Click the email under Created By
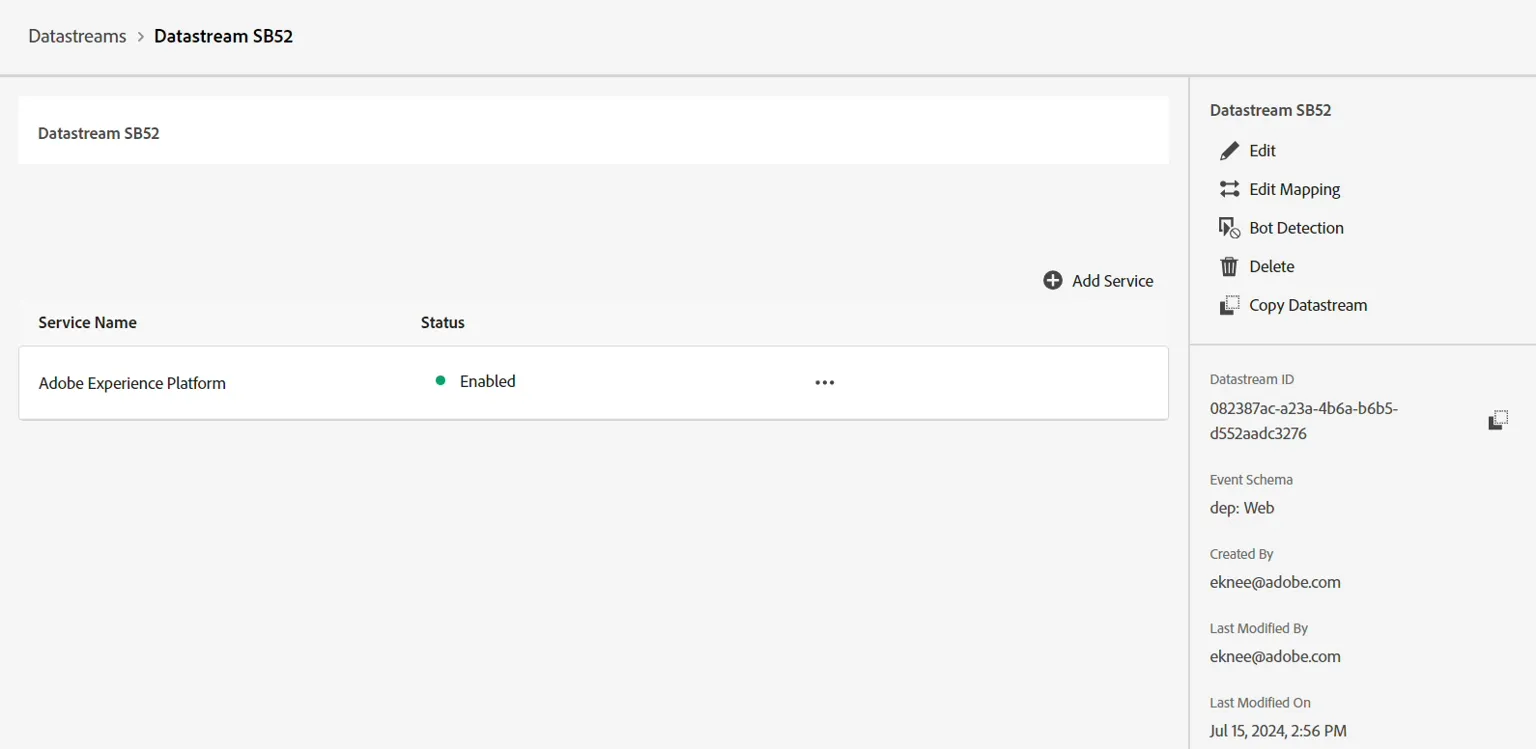The width and height of the screenshot is (1536, 749). (x=1275, y=582)
